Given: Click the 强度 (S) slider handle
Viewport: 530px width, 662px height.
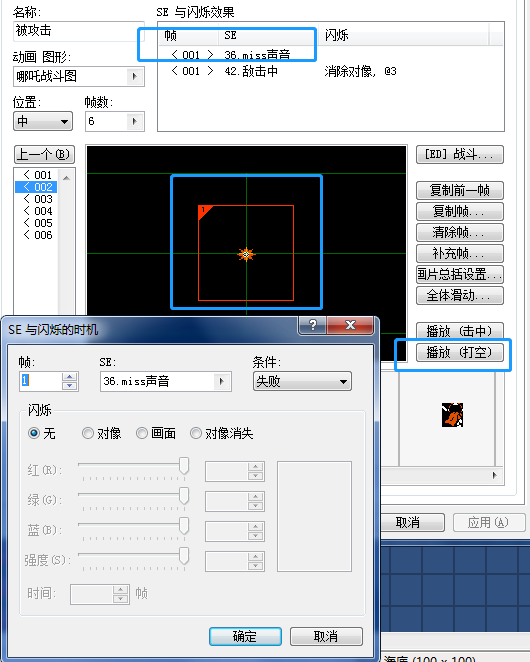Looking at the screenshot, I should pyautogui.click(x=184, y=556).
